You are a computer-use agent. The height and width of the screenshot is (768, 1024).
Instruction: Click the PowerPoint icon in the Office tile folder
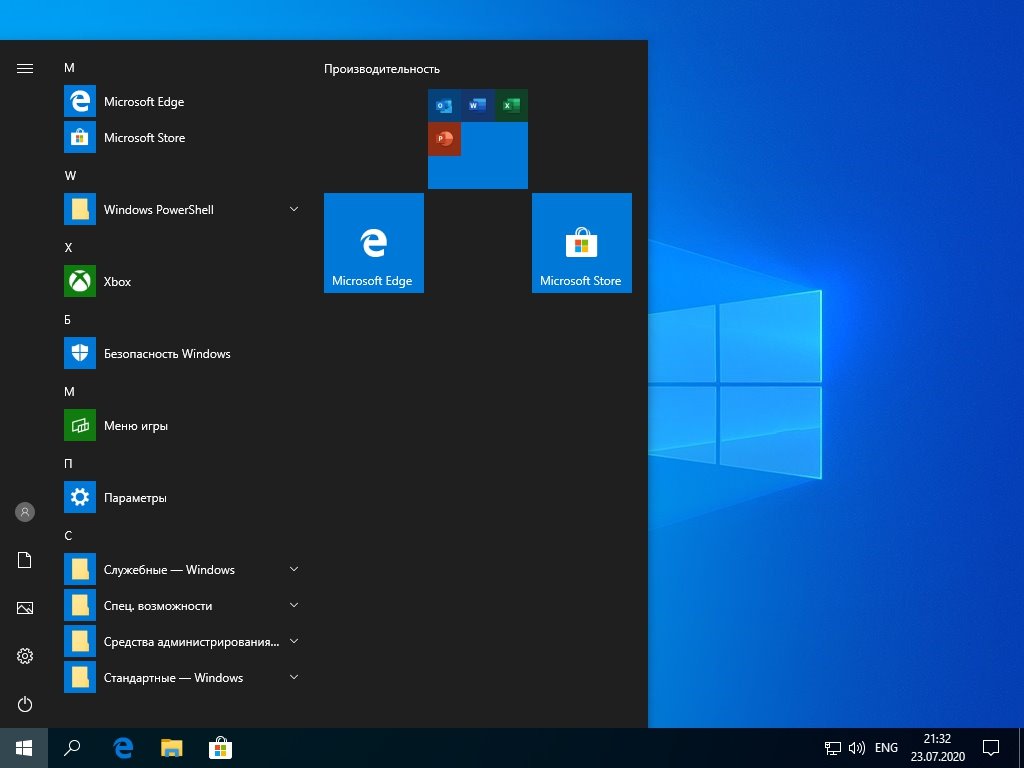coord(444,139)
